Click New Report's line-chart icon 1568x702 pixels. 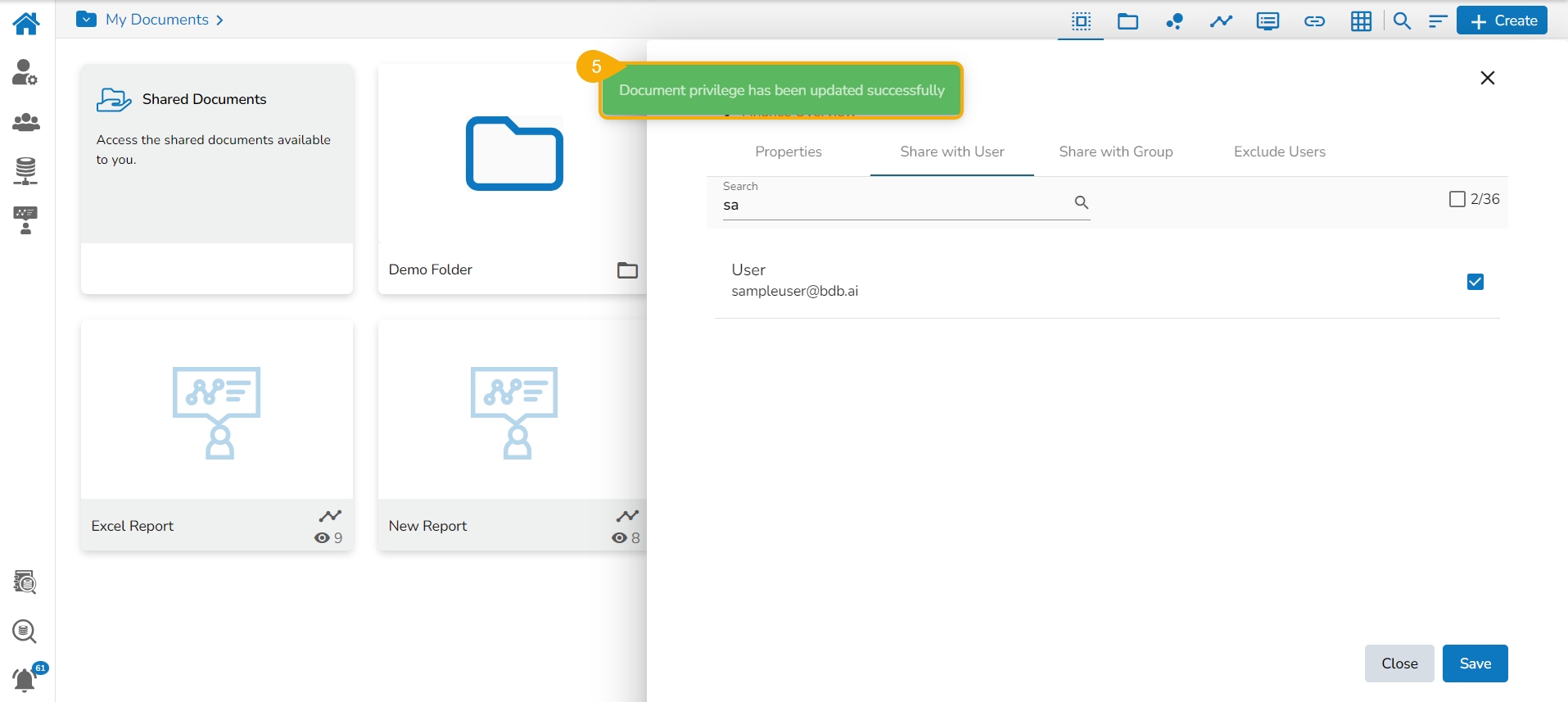[627, 516]
